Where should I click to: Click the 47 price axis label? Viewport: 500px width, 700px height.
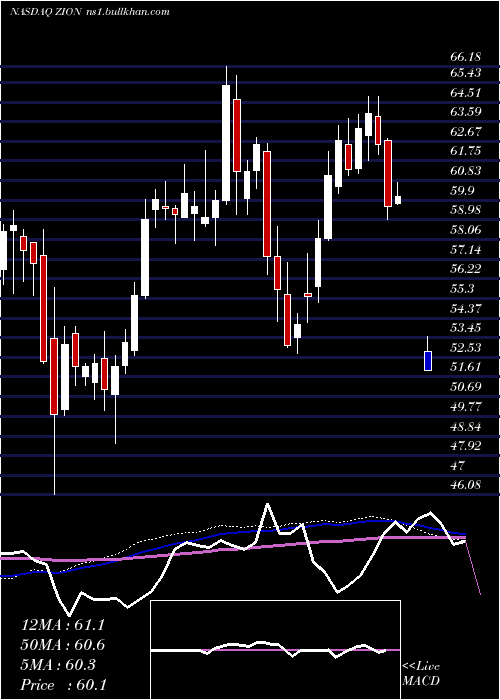click(458, 465)
